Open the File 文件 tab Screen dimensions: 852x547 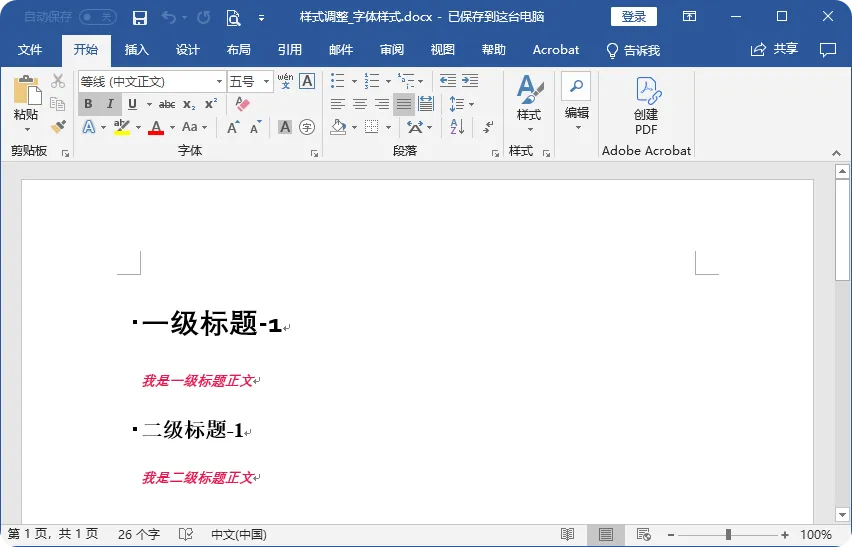(30, 50)
